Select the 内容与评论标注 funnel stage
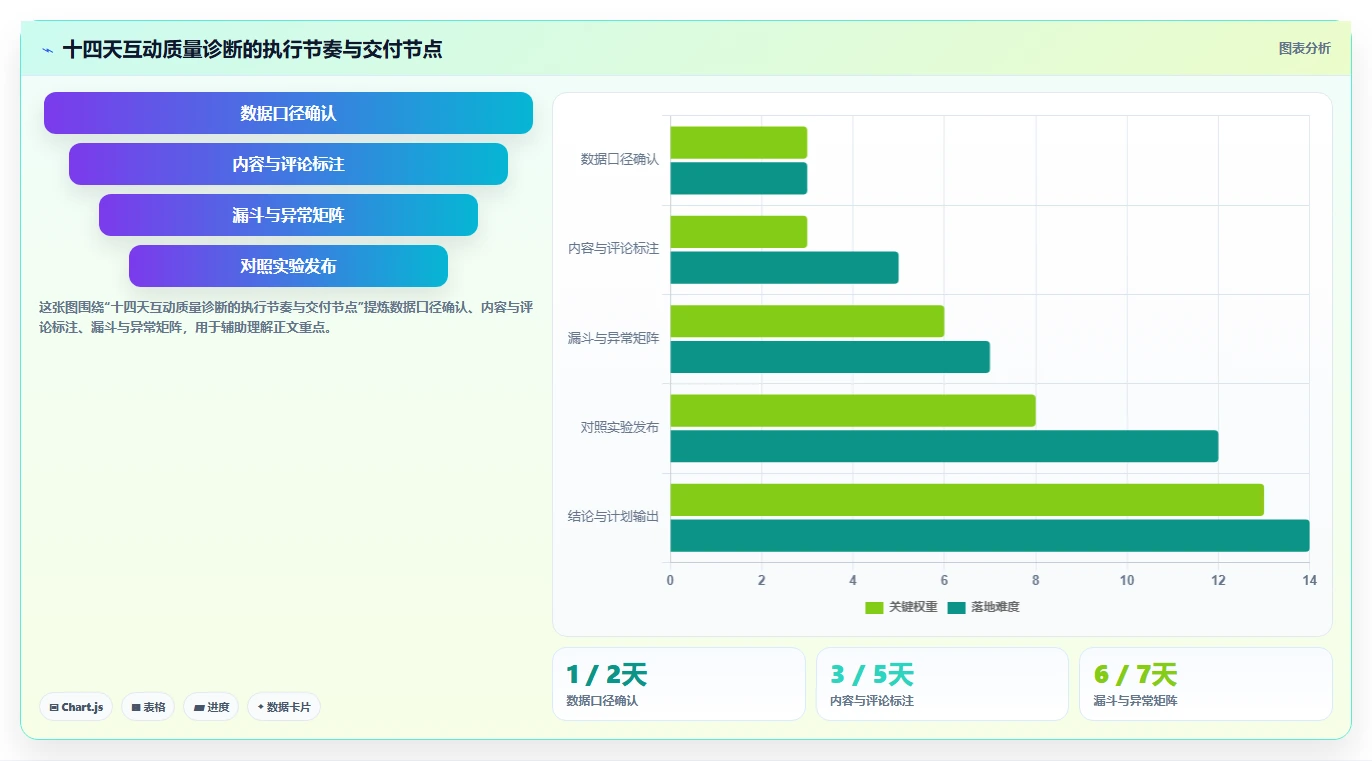This screenshot has height=761, width=1372. (x=288, y=164)
